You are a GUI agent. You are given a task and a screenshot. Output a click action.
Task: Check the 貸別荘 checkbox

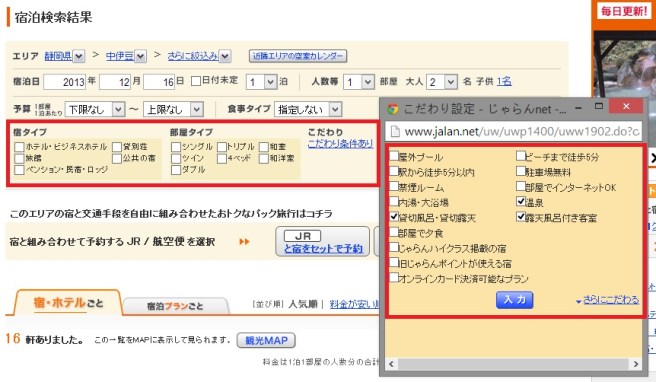(x=117, y=147)
